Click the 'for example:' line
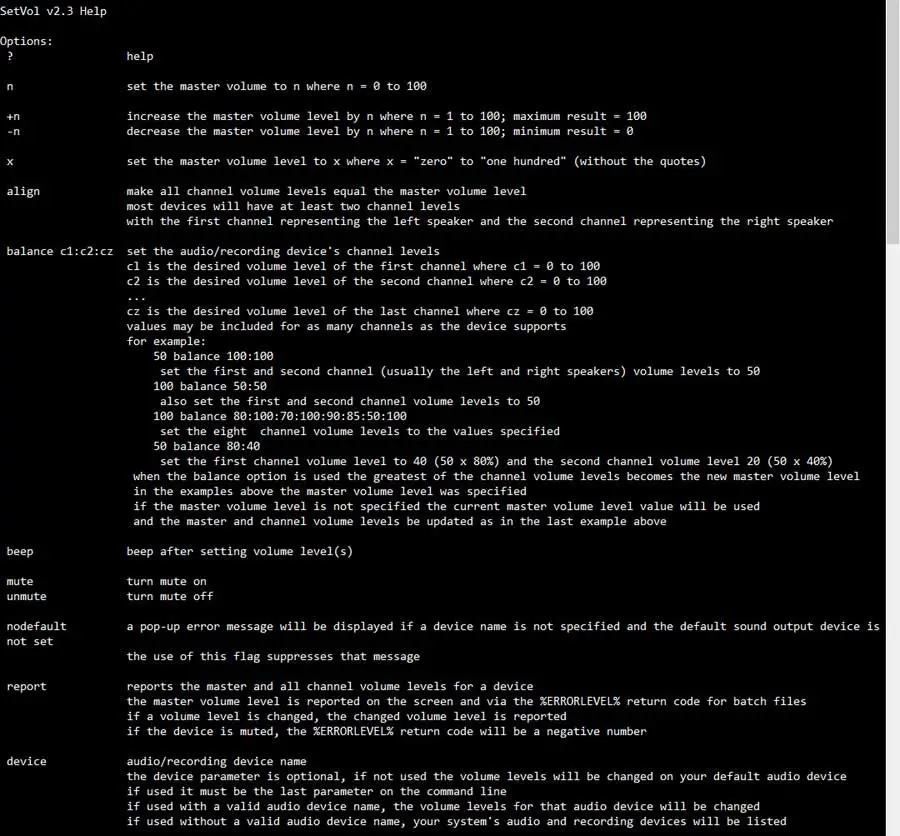This screenshot has width=900, height=836. 166,341
